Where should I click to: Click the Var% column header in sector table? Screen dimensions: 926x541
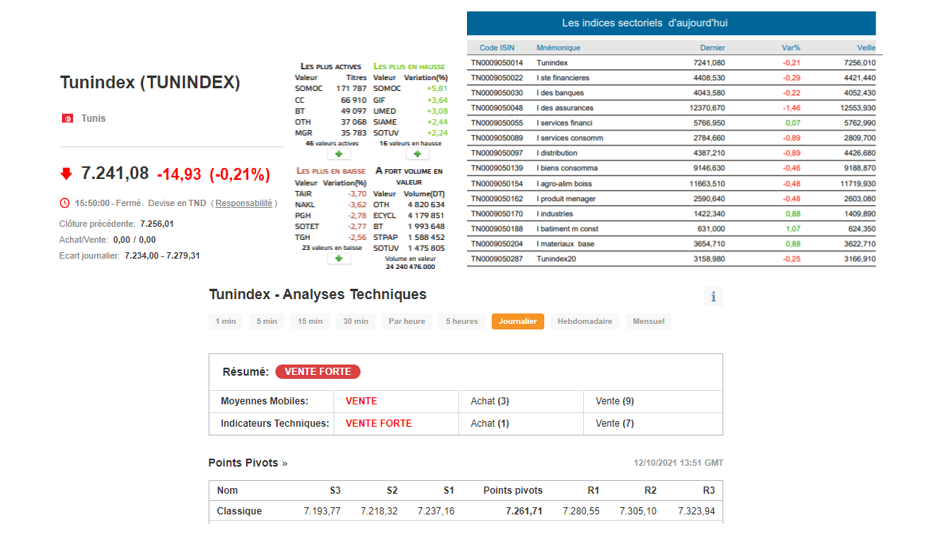coord(790,47)
